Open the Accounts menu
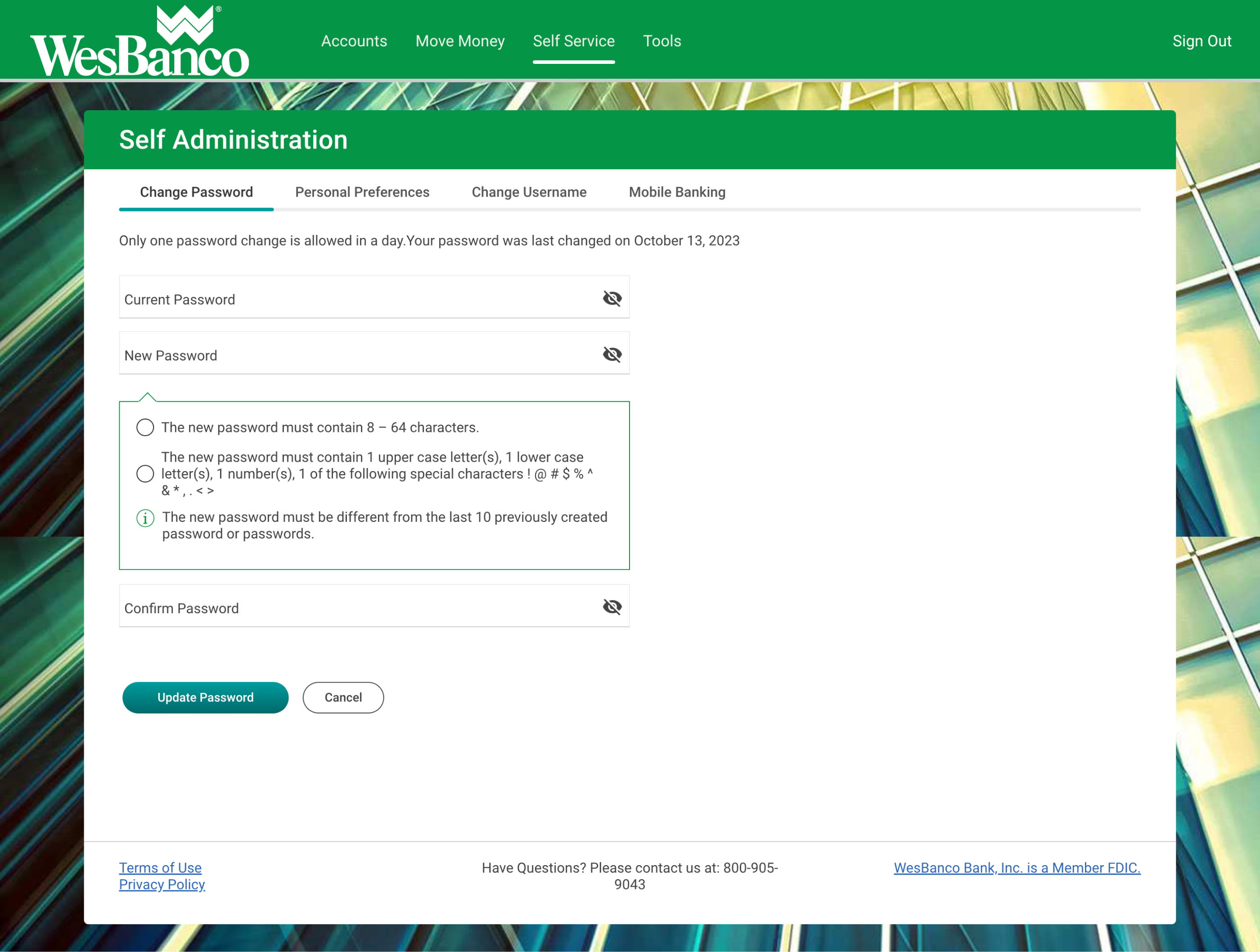The width and height of the screenshot is (1260, 952). (x=354, y=41)
